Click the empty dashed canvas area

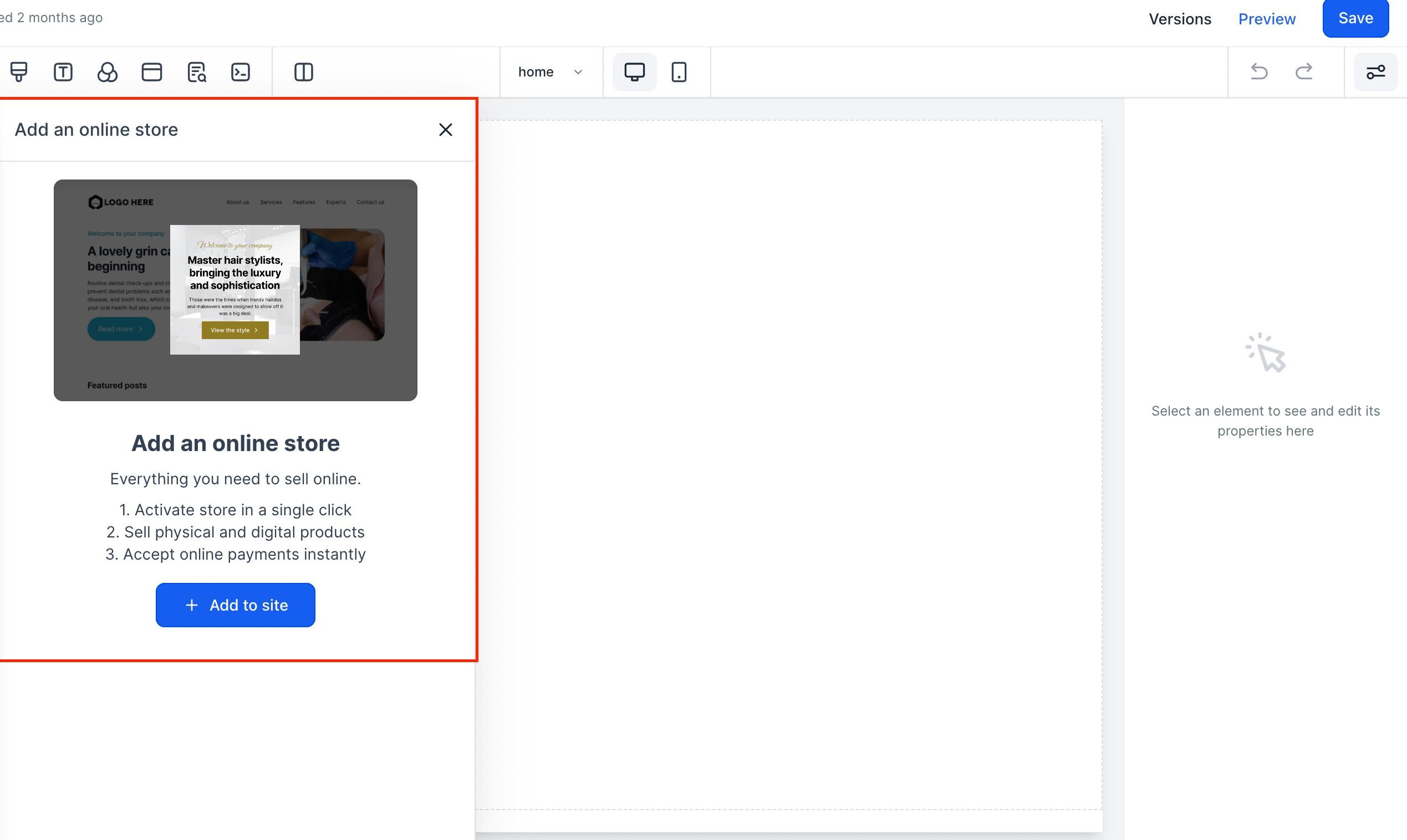pos(789,464)
